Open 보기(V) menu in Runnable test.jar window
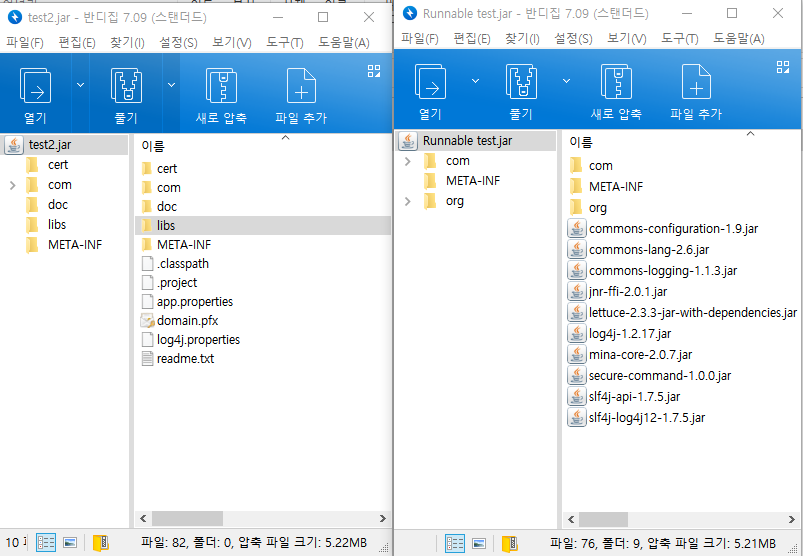The height and width of the screenshot is (556, 803). [627, 38]
